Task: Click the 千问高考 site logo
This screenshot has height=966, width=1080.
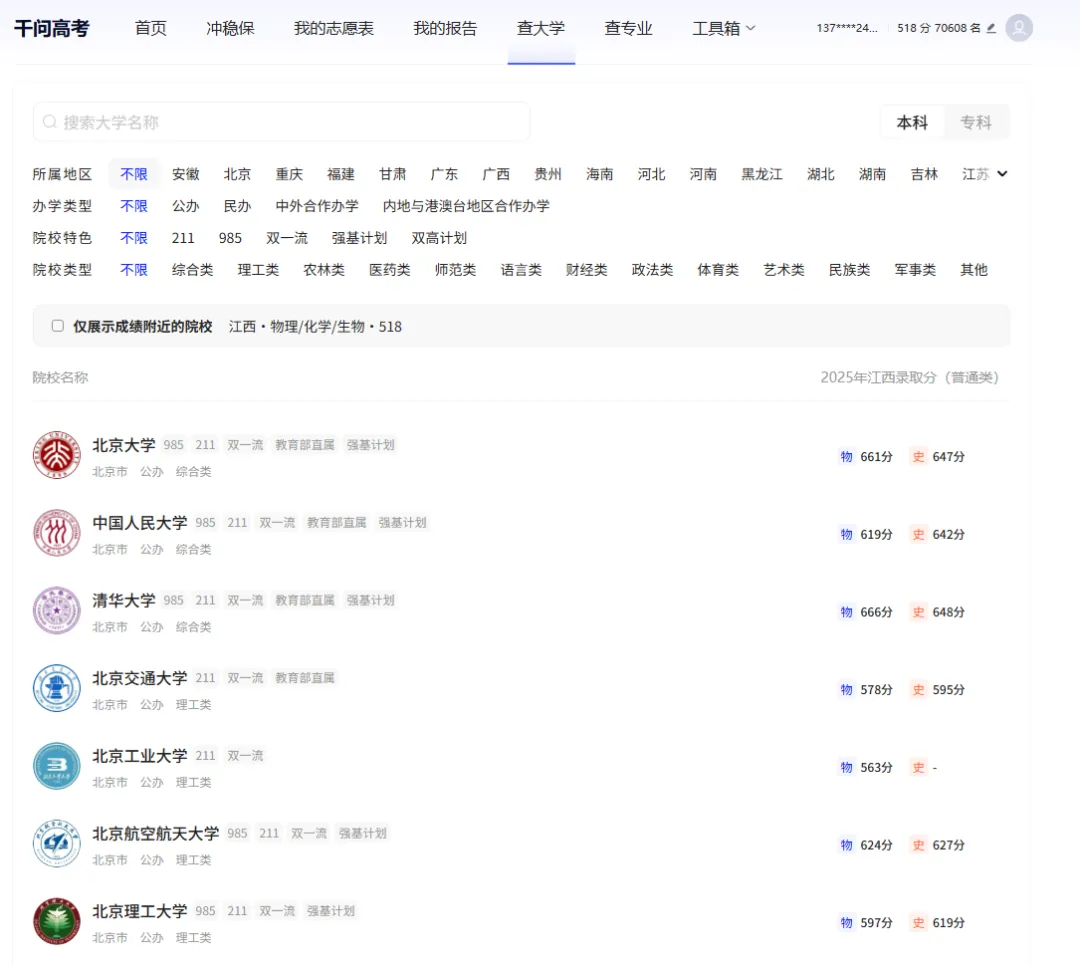Action: click(52, 28)
